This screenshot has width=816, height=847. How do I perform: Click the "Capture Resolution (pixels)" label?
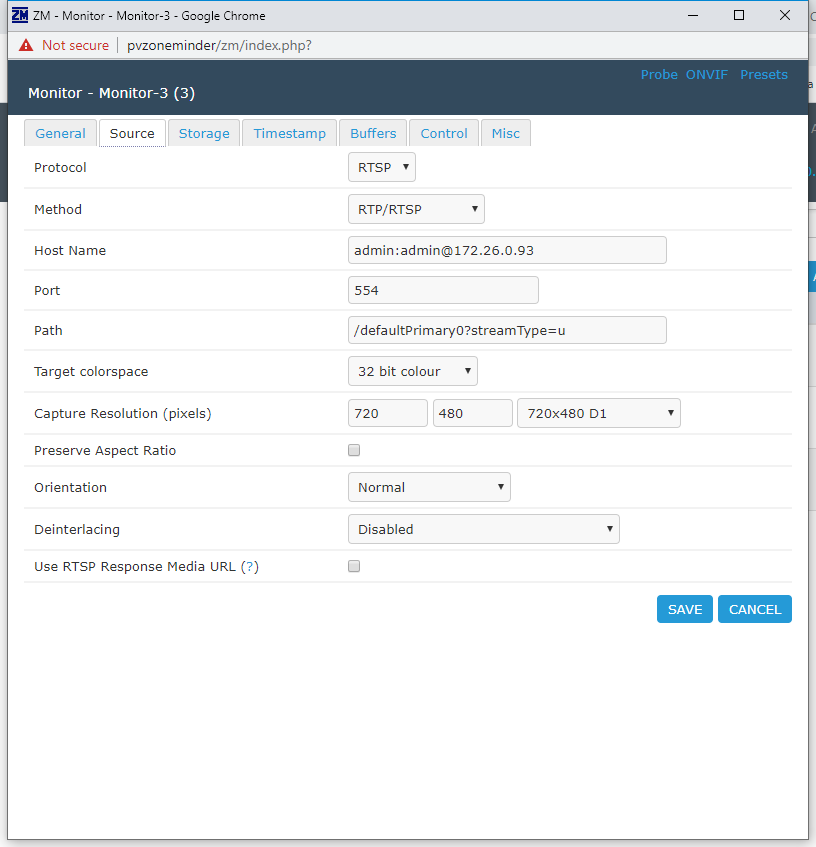tap(123, 413)
